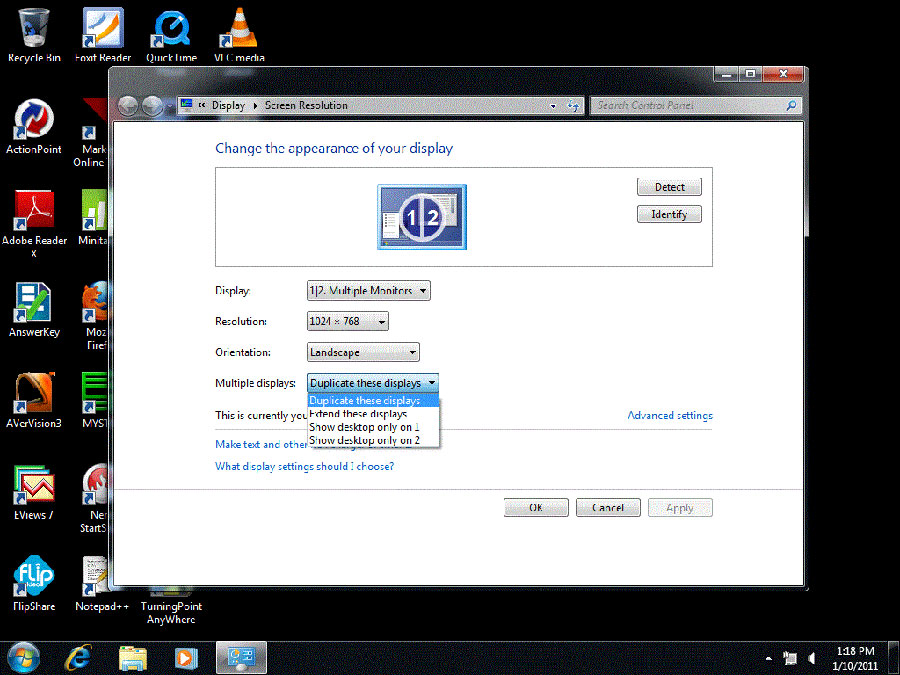The height and width of the screenshot is (675, 900).
Task: Expand the Orientation Landscape dropdown
Action: (363, 352)
